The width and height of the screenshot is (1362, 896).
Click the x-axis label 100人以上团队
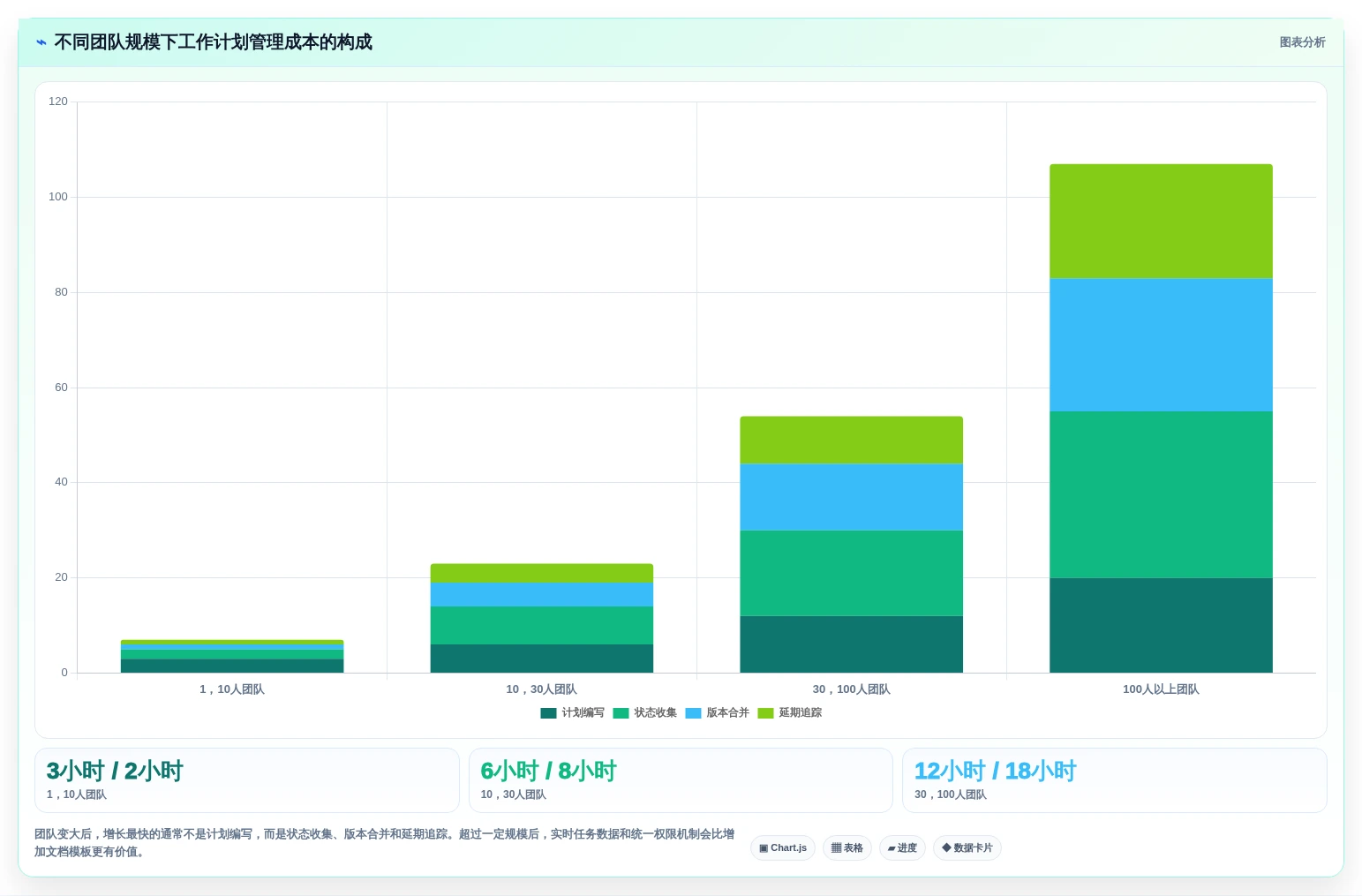tap(1161, 689)
